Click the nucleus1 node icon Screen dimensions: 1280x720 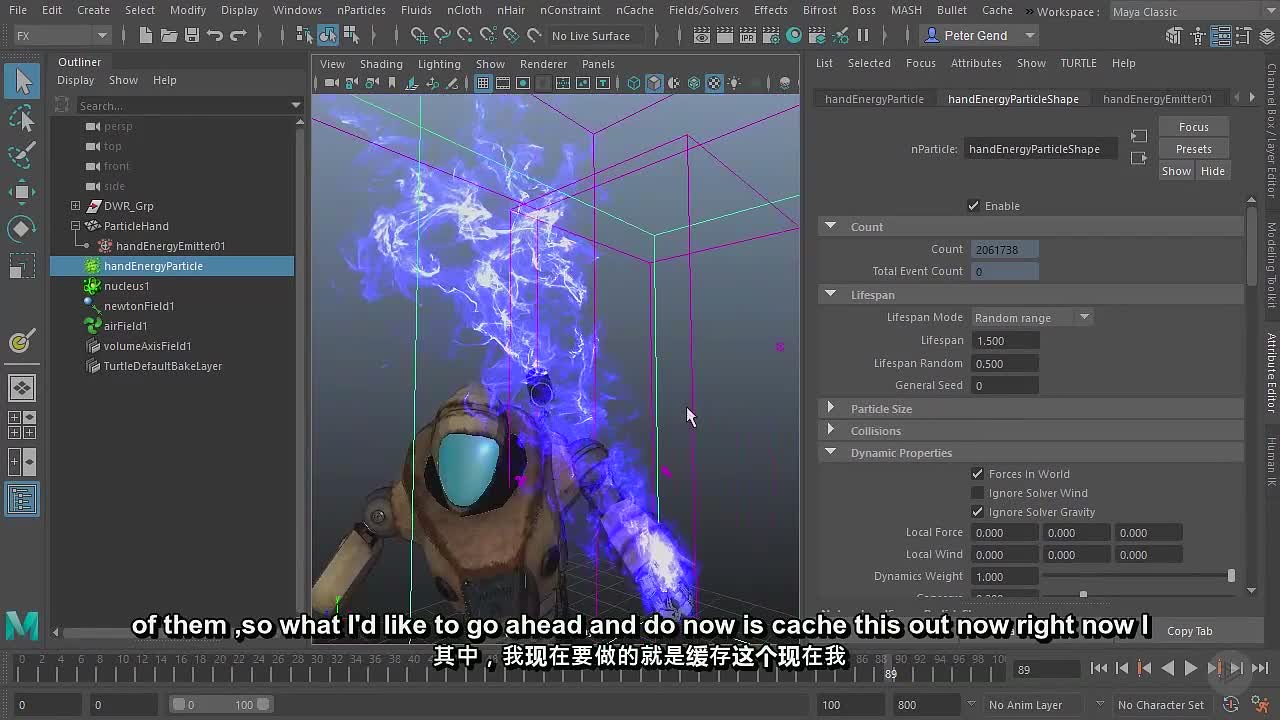coord(92,286)
